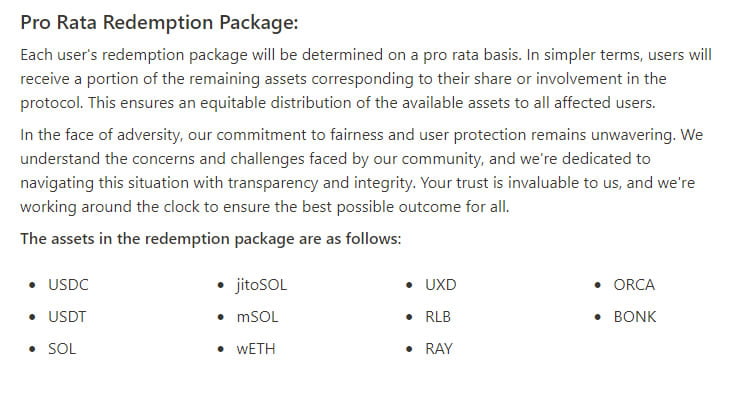Select the mSOL list item
This screenshot has height=404, width=733.
(x=257, y=317)
